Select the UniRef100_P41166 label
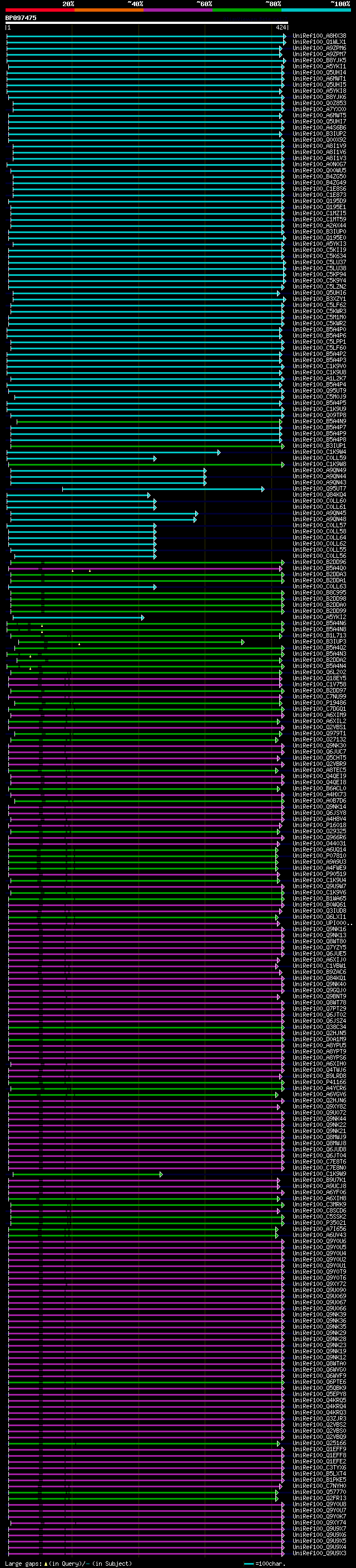 tap(319, 1082)
